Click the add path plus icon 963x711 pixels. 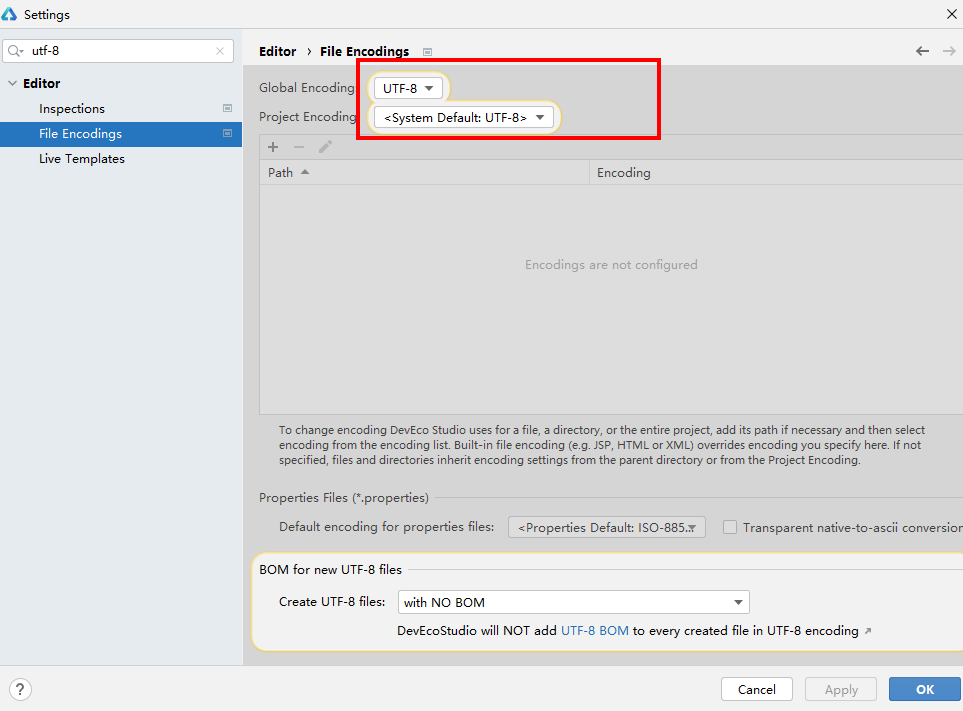(273, 147)
